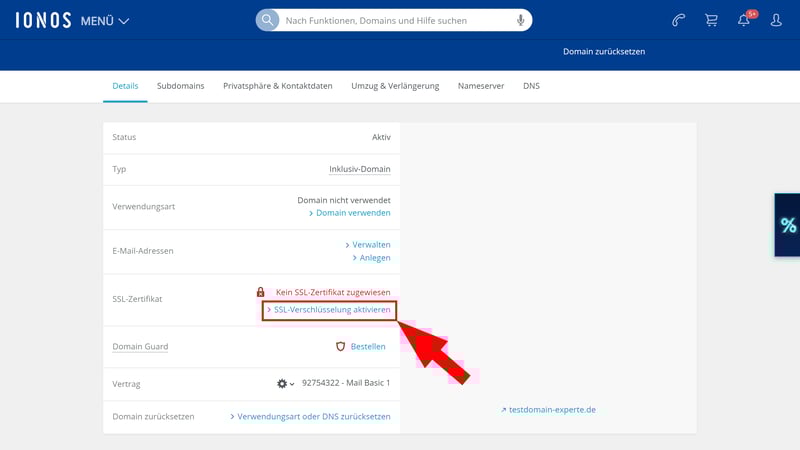Screen dimensions: 800x450
Task: Open the Vertrag gear settings dropdown
Action: (285, 383)
